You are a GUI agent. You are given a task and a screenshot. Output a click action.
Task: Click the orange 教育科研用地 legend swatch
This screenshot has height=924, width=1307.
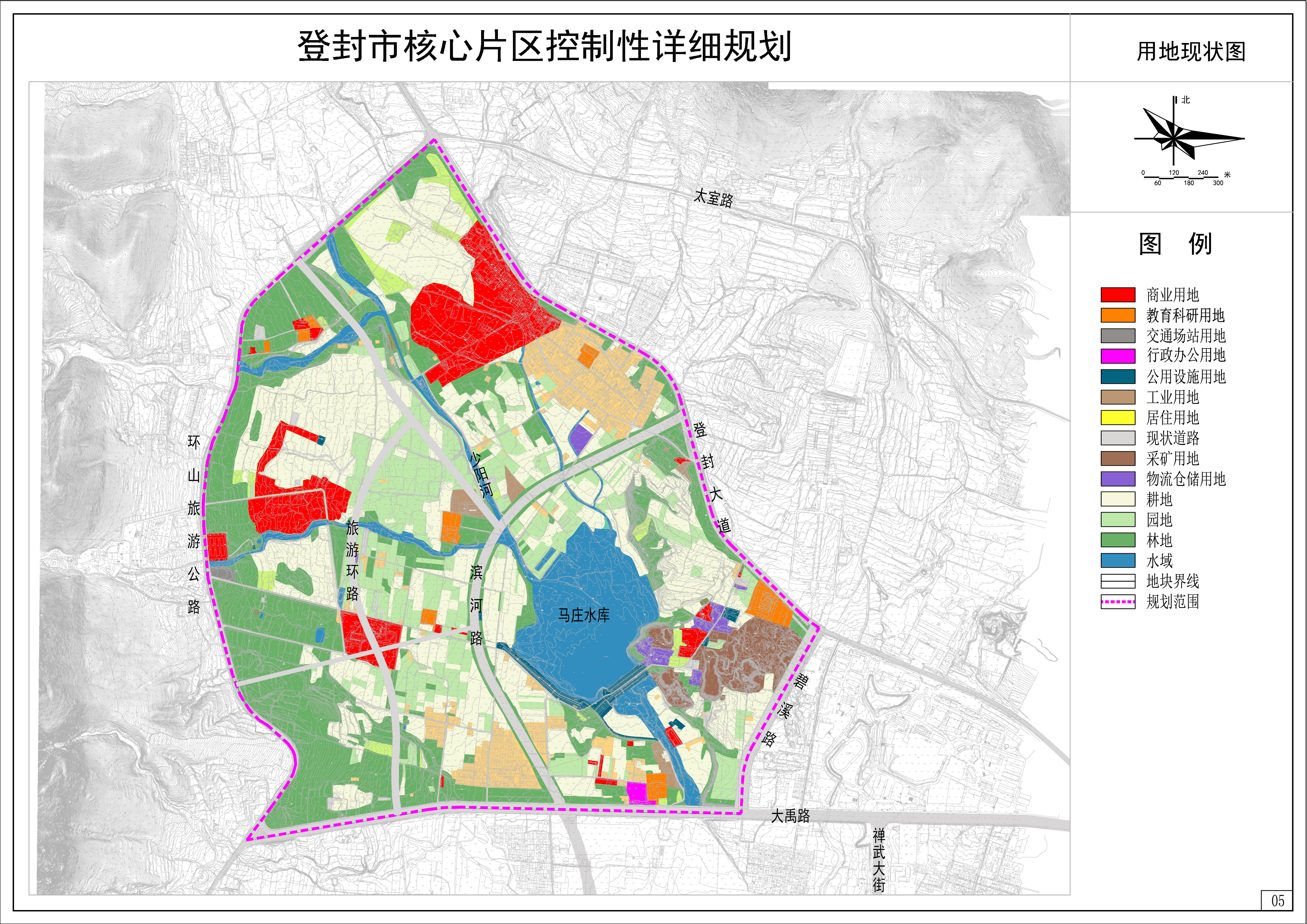coord(1117,315)
